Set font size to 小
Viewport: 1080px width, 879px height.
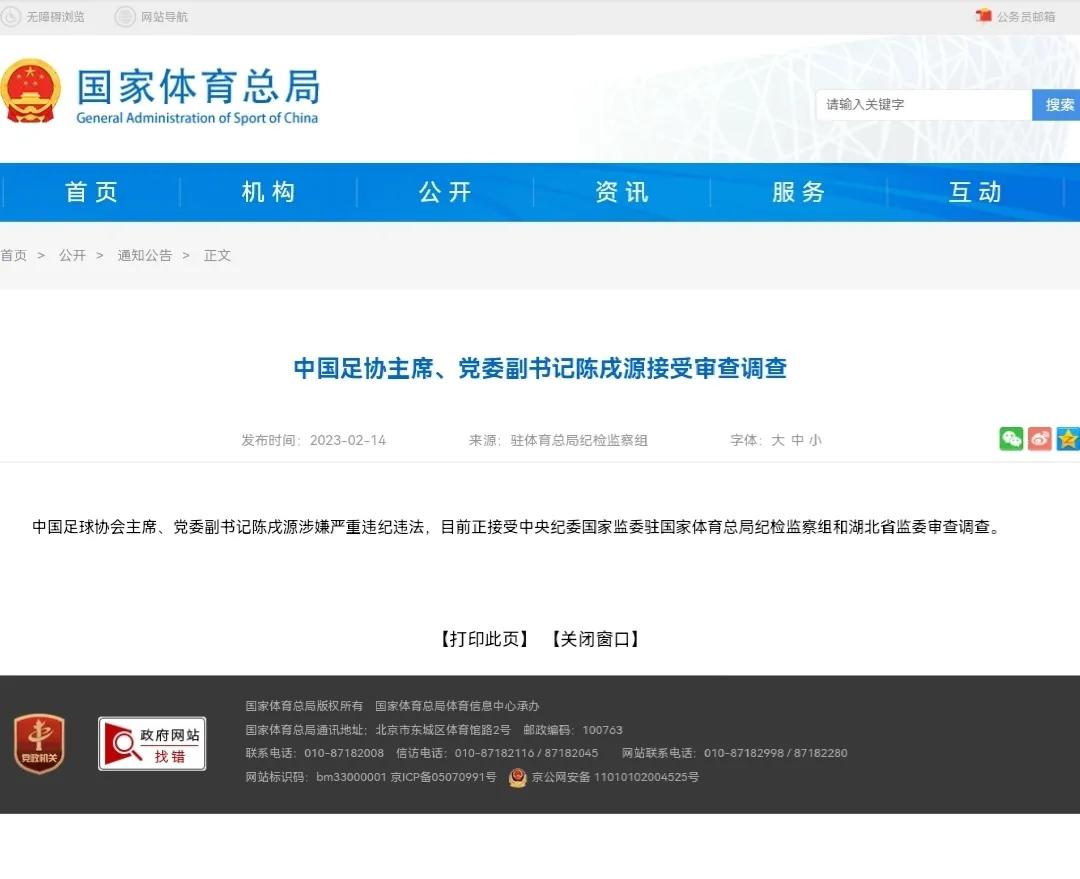[x=816, y=440]
